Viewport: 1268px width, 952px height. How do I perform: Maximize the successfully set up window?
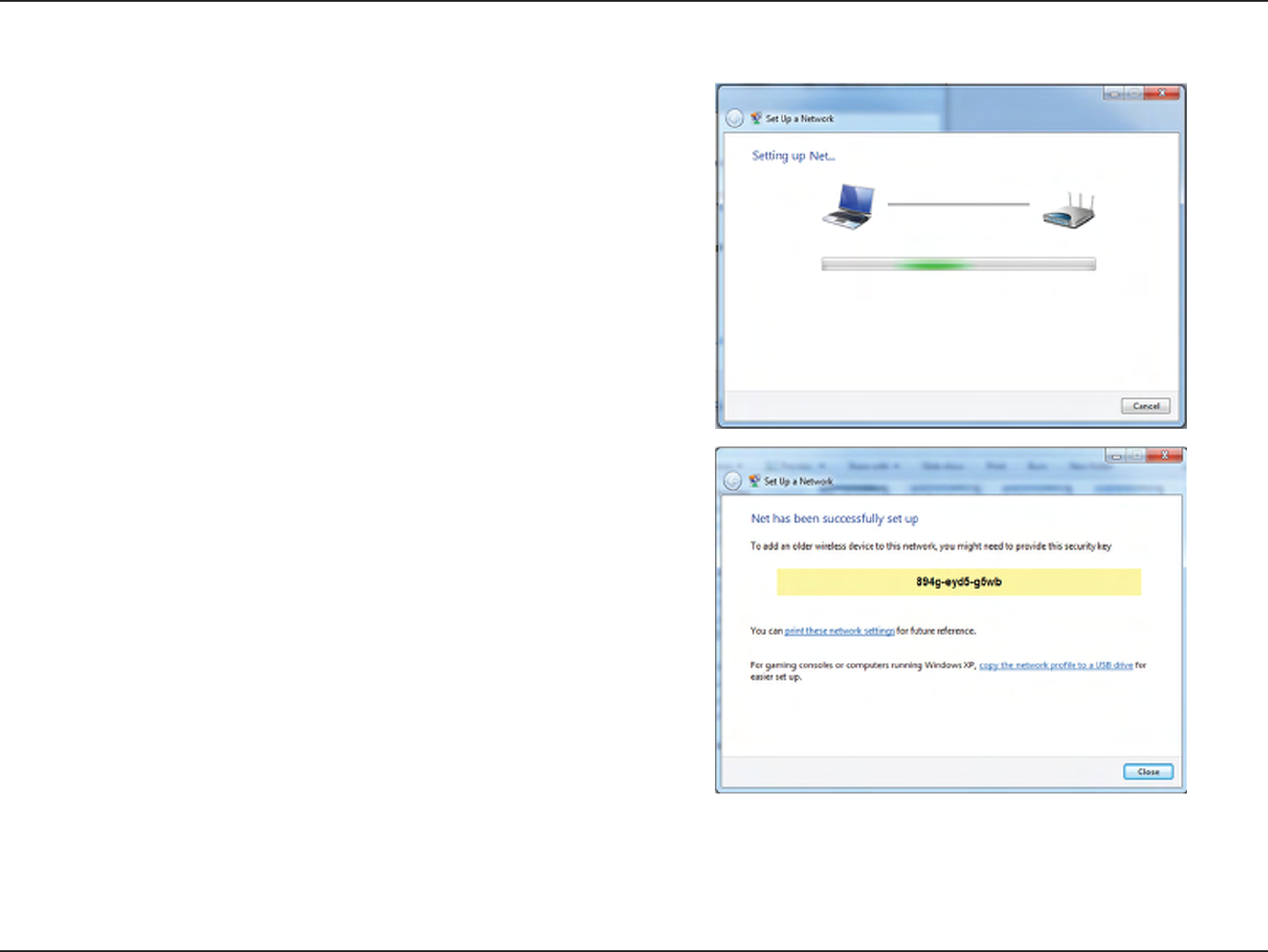coord(1137,455)
